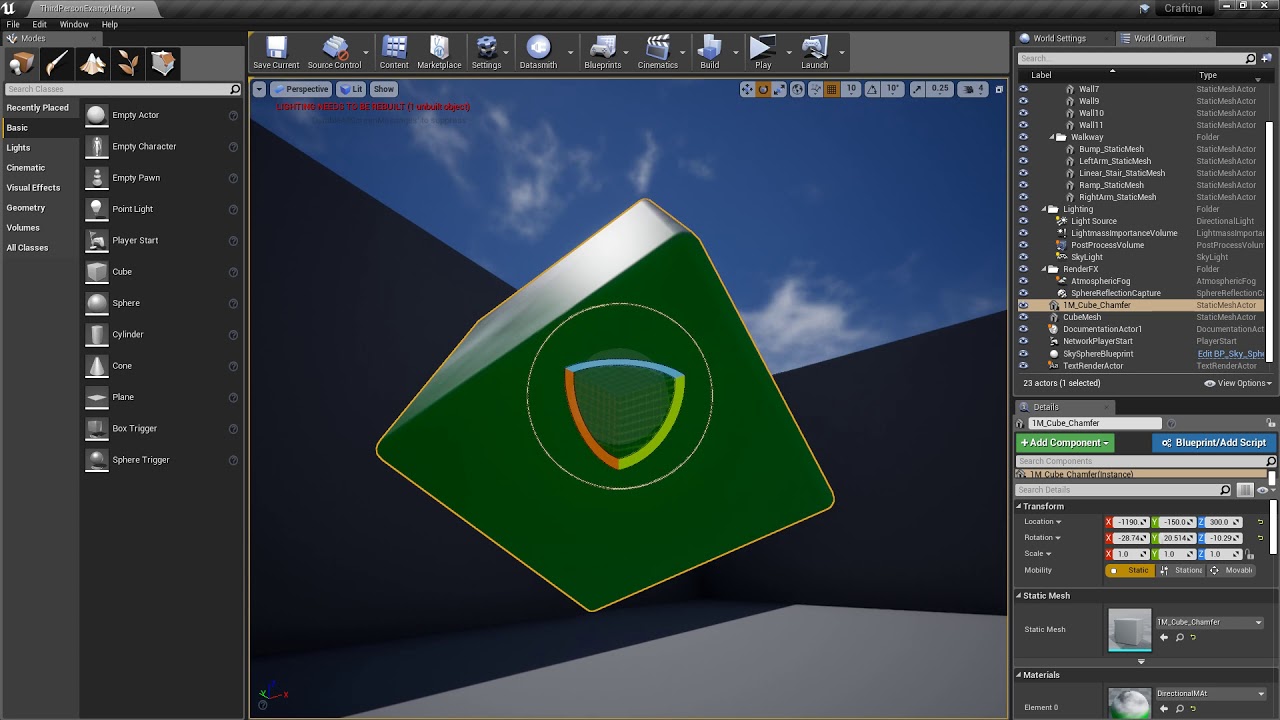Screen dimensions: 1280x720
Task: Toggle visibility of SkyLight actor
Action: click(1023, 257)
